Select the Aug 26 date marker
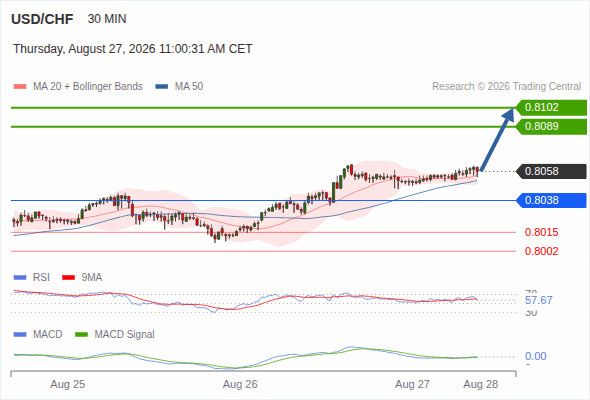The image size is (590, 400). pyautogui.click(x=240, y=384)
